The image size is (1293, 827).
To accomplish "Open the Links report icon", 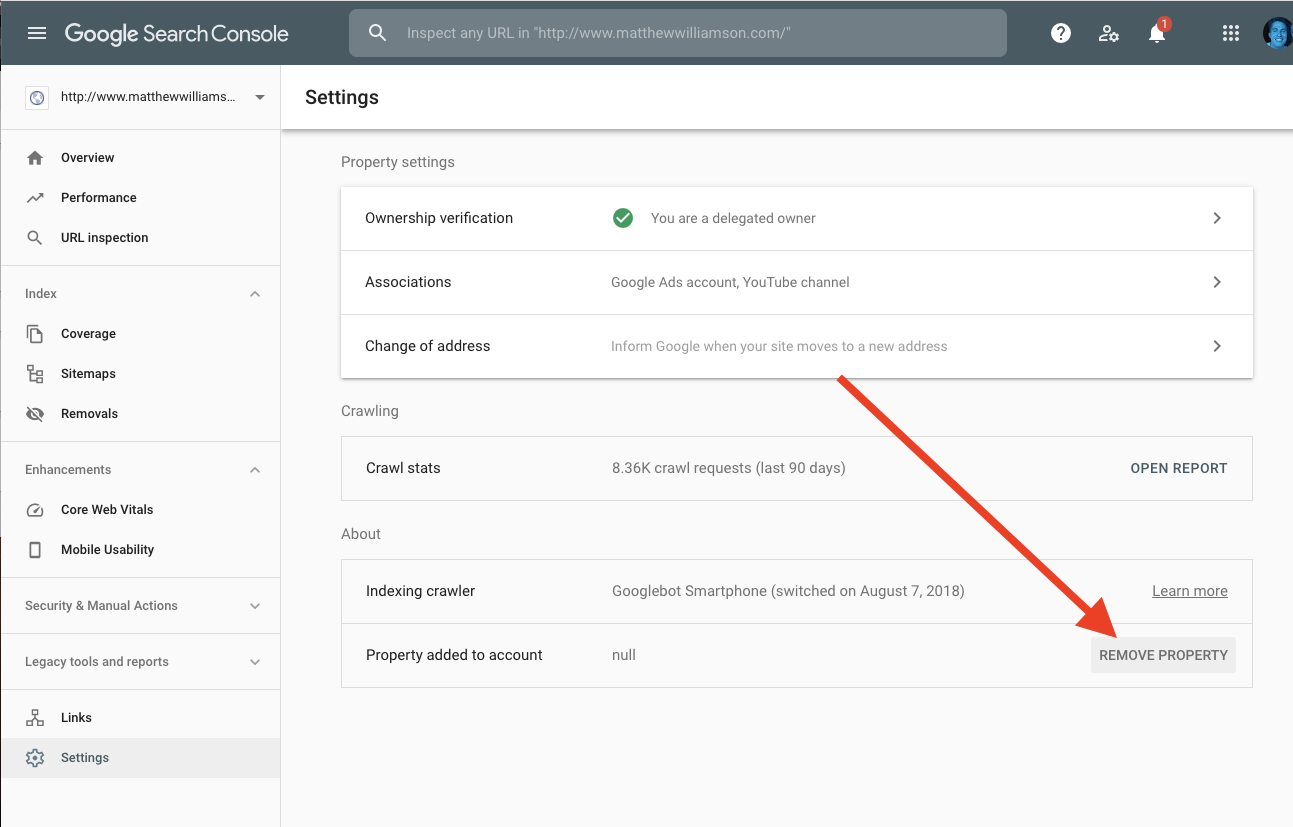I will pyautogui.click(x=36, y=717).
